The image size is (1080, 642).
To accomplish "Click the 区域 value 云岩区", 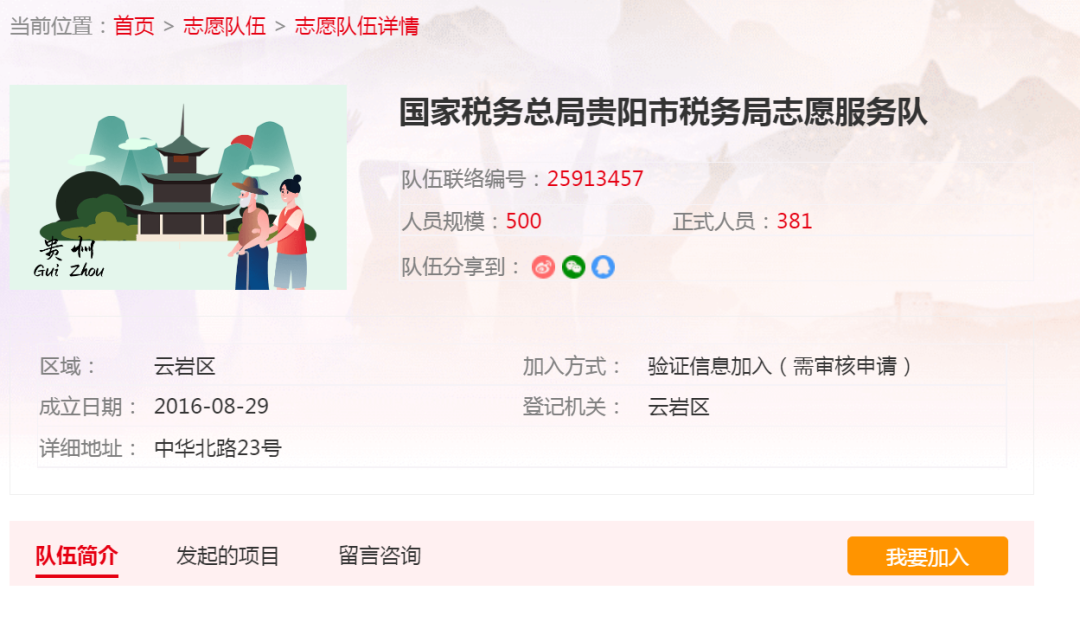I will 185,366.
